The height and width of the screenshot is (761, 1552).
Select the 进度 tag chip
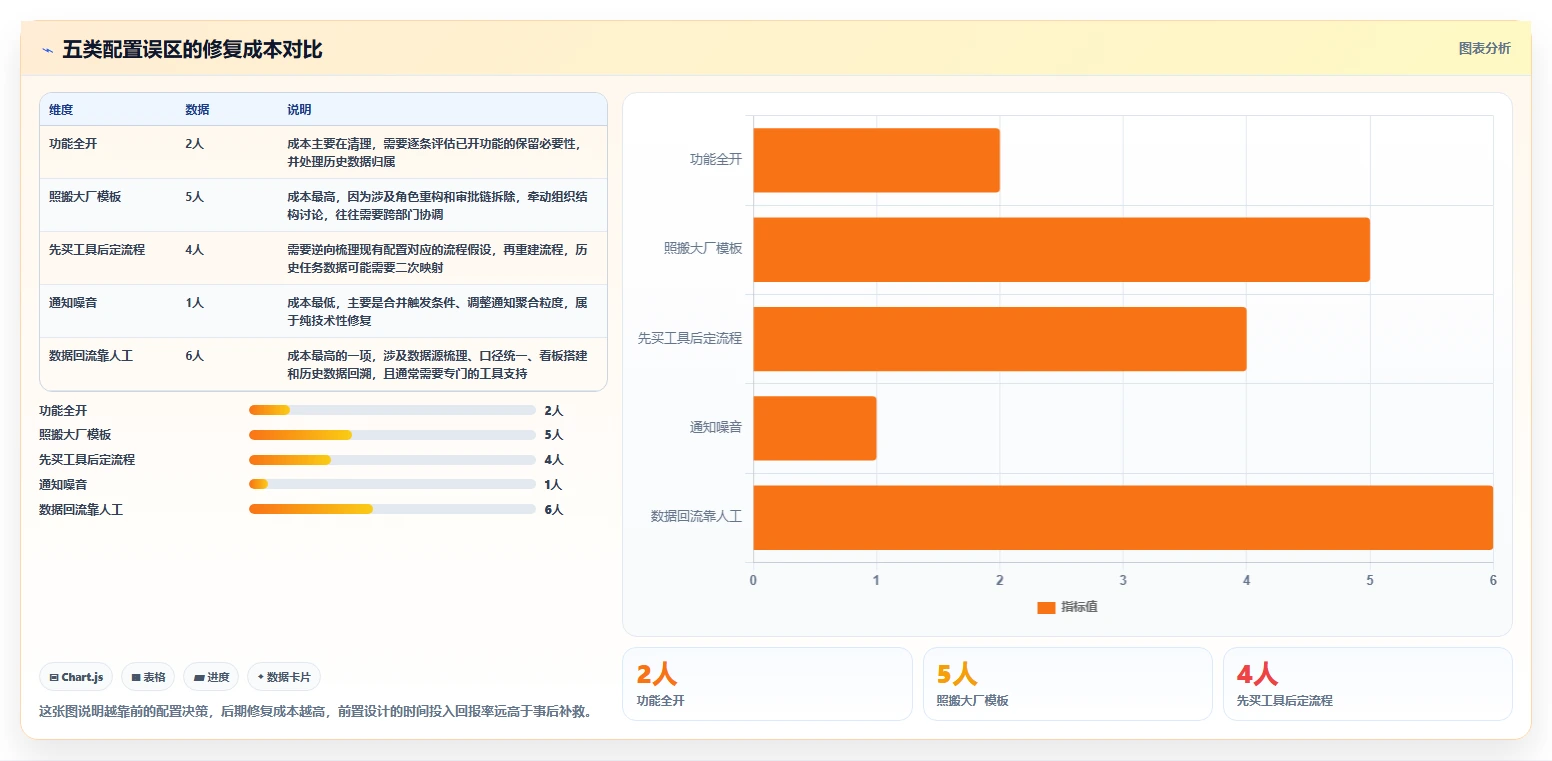point(211,677)
